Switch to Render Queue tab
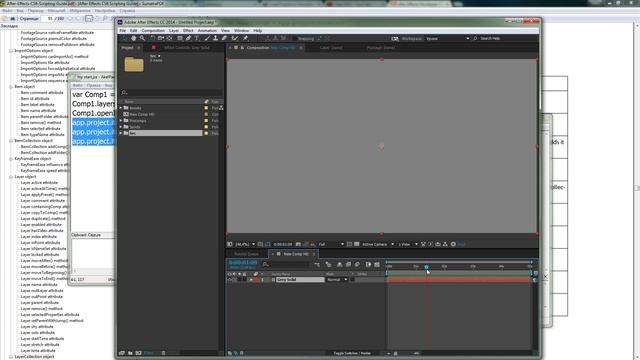 pyautogui.click(x=246, y=254)
